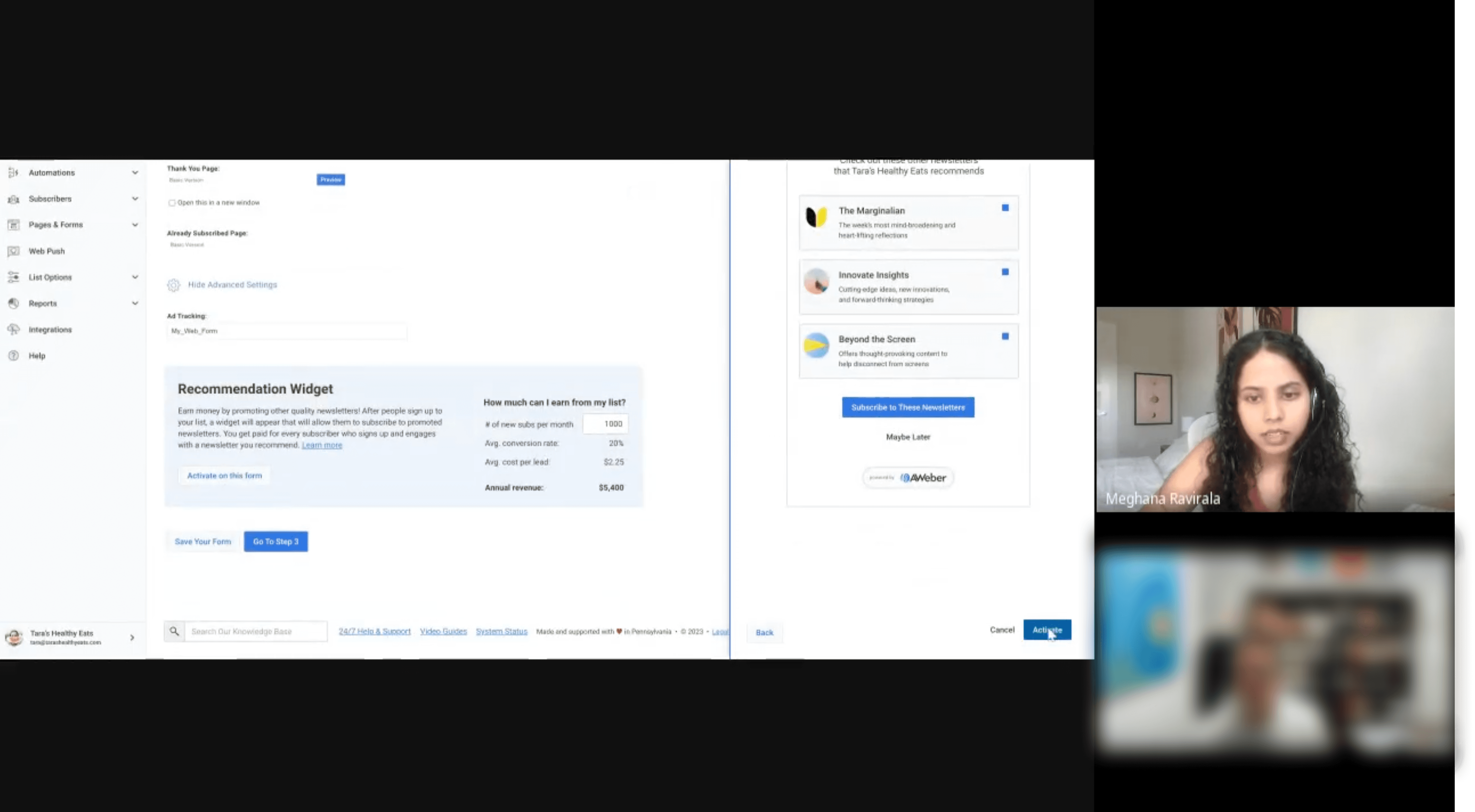The height and width of the screenshot is (812, 1475).
Task: Collapse settings via Hide Advanced Settings
Action: click(232, 285)
